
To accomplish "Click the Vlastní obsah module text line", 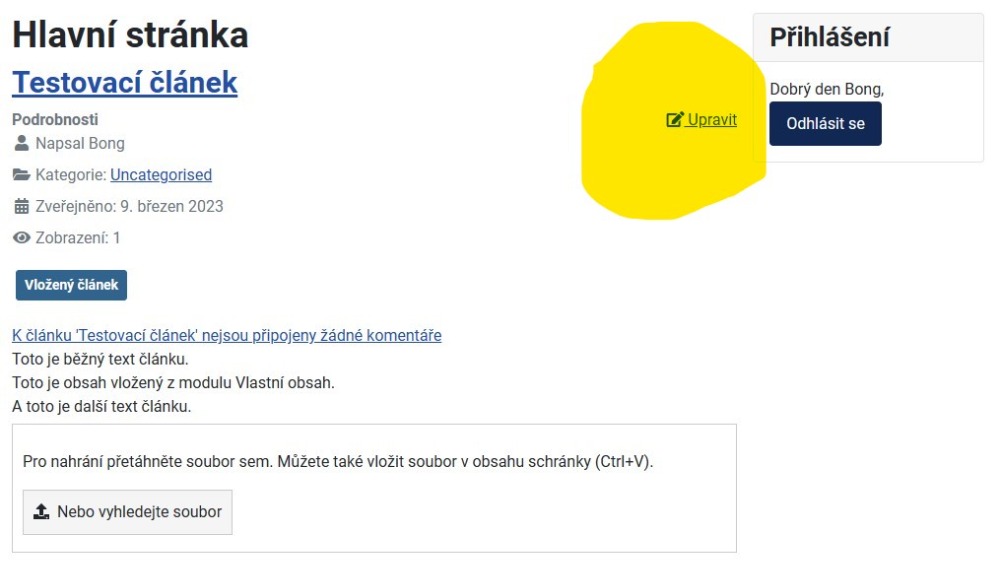I will [173, 383].
